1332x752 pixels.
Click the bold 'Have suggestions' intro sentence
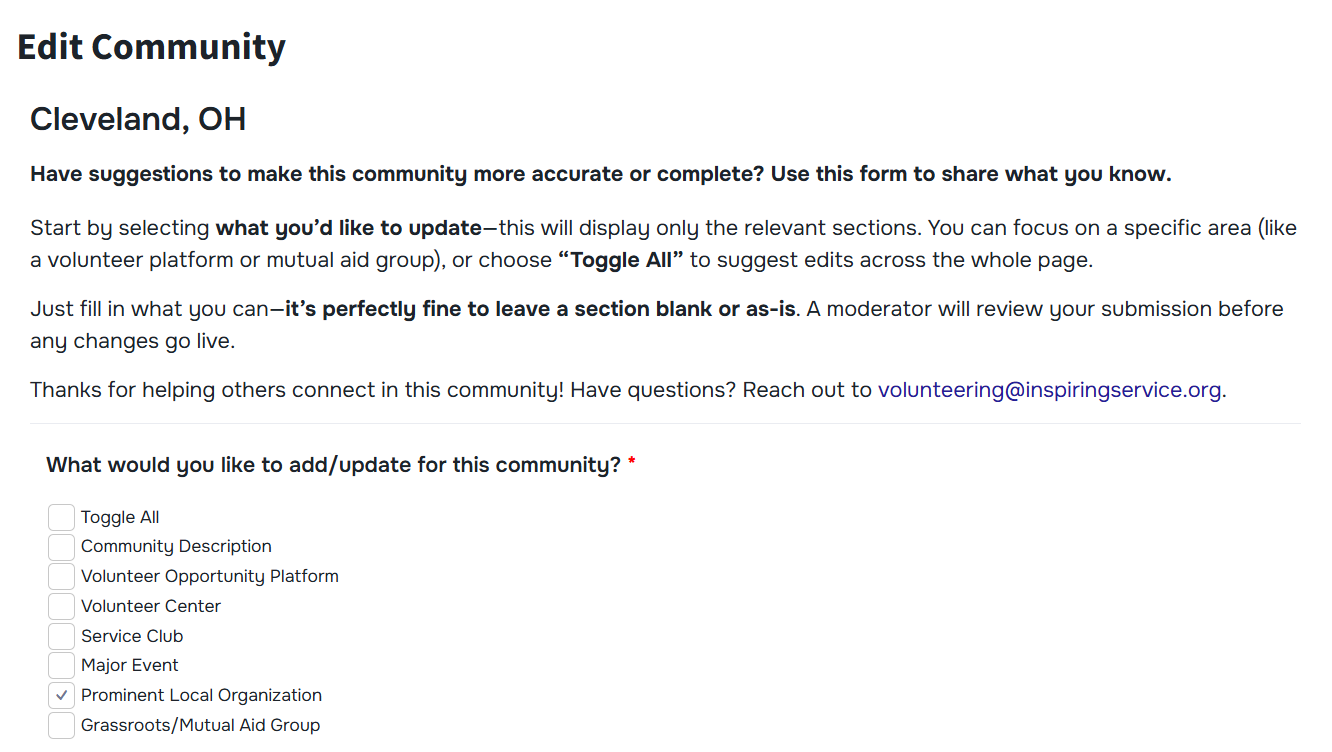point(600,174)
